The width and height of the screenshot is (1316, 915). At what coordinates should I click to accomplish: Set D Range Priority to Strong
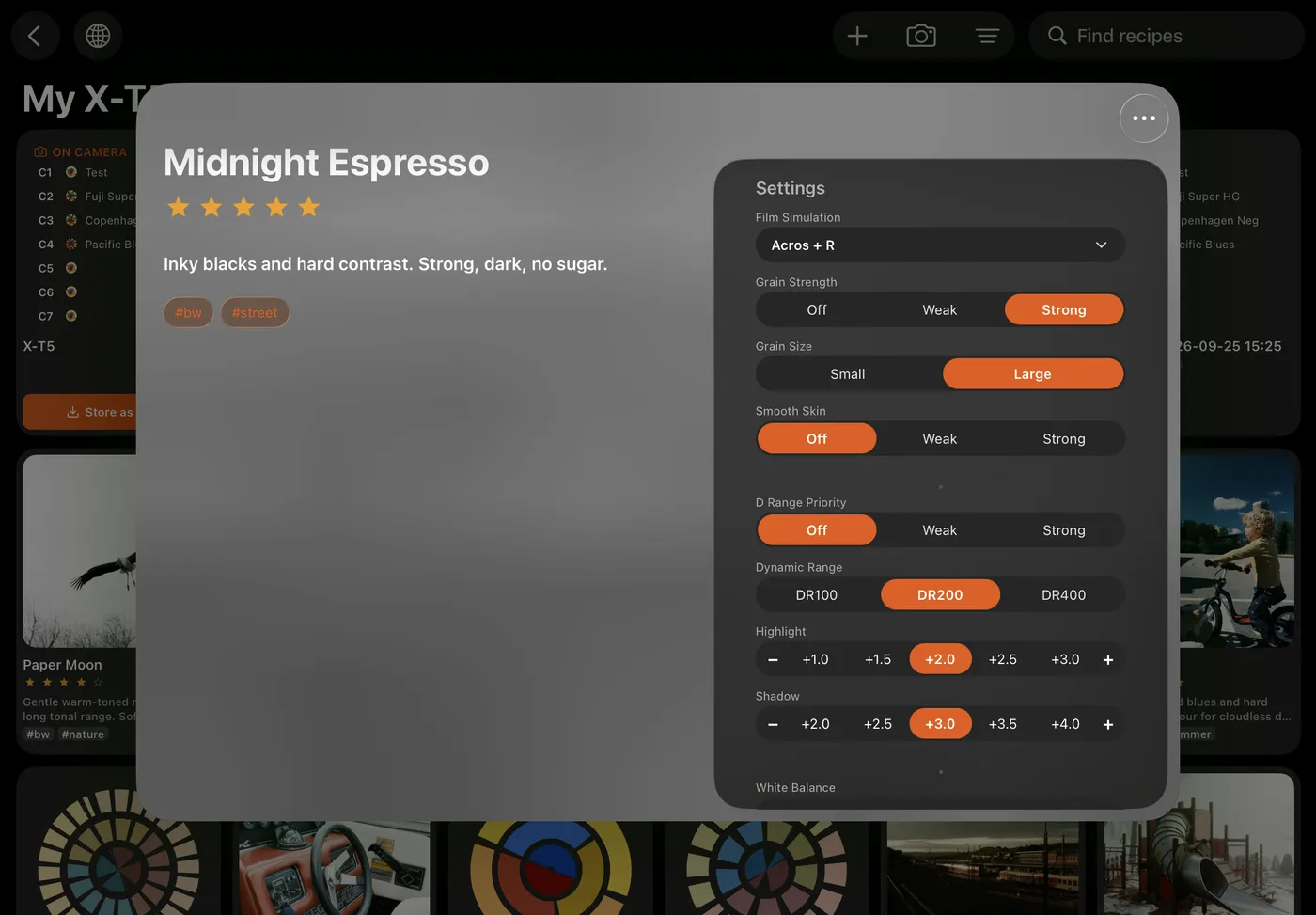(x=1064, y=530)
